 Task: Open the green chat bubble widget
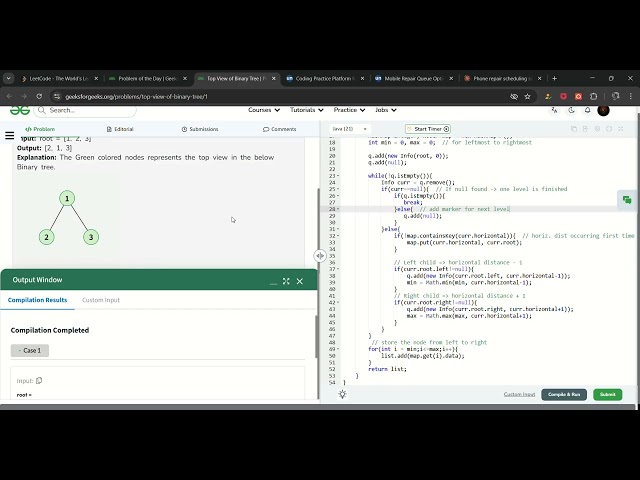[x=627, y=200]
